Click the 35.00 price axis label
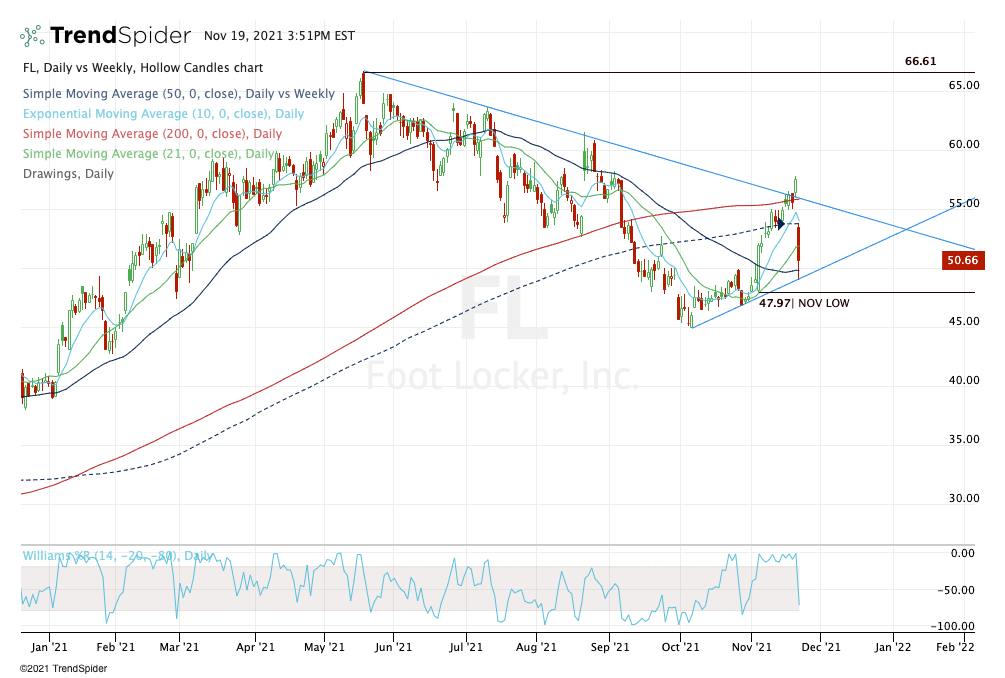The height and width of the screenshot is (678, 1005). tap(964, 439)
